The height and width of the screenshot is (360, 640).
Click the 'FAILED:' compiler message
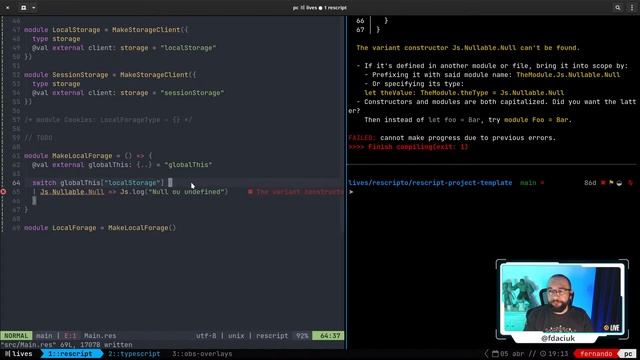362,138
